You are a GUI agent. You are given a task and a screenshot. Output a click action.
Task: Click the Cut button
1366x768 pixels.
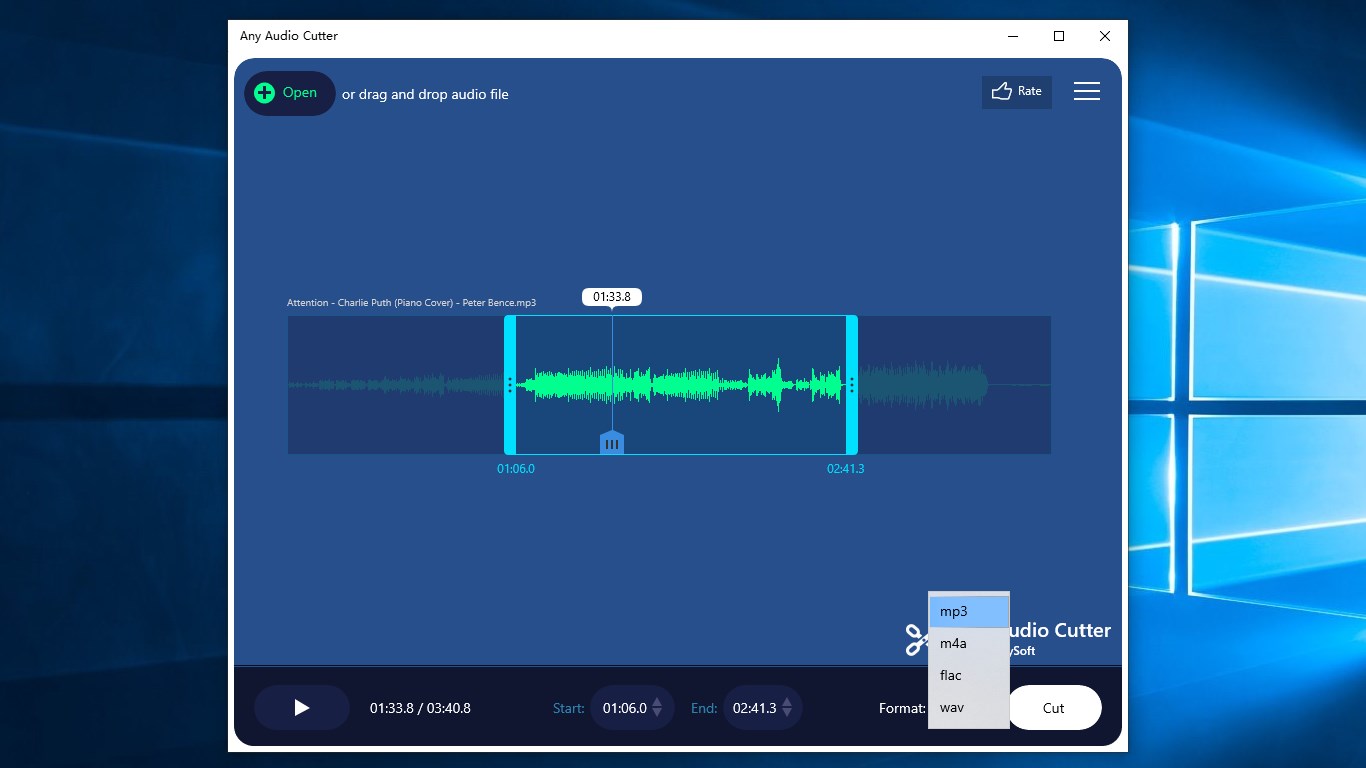[1053, 707]
